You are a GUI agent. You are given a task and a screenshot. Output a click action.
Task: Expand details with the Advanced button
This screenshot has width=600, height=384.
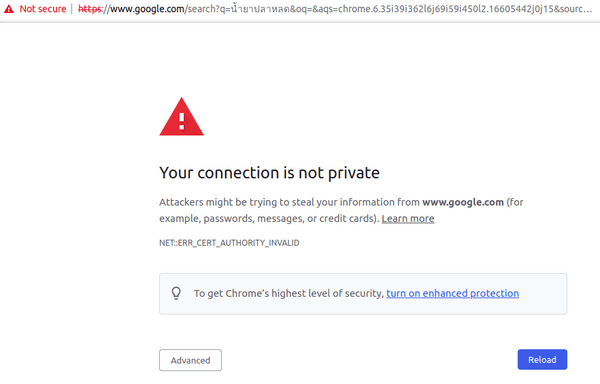[190, 360]
